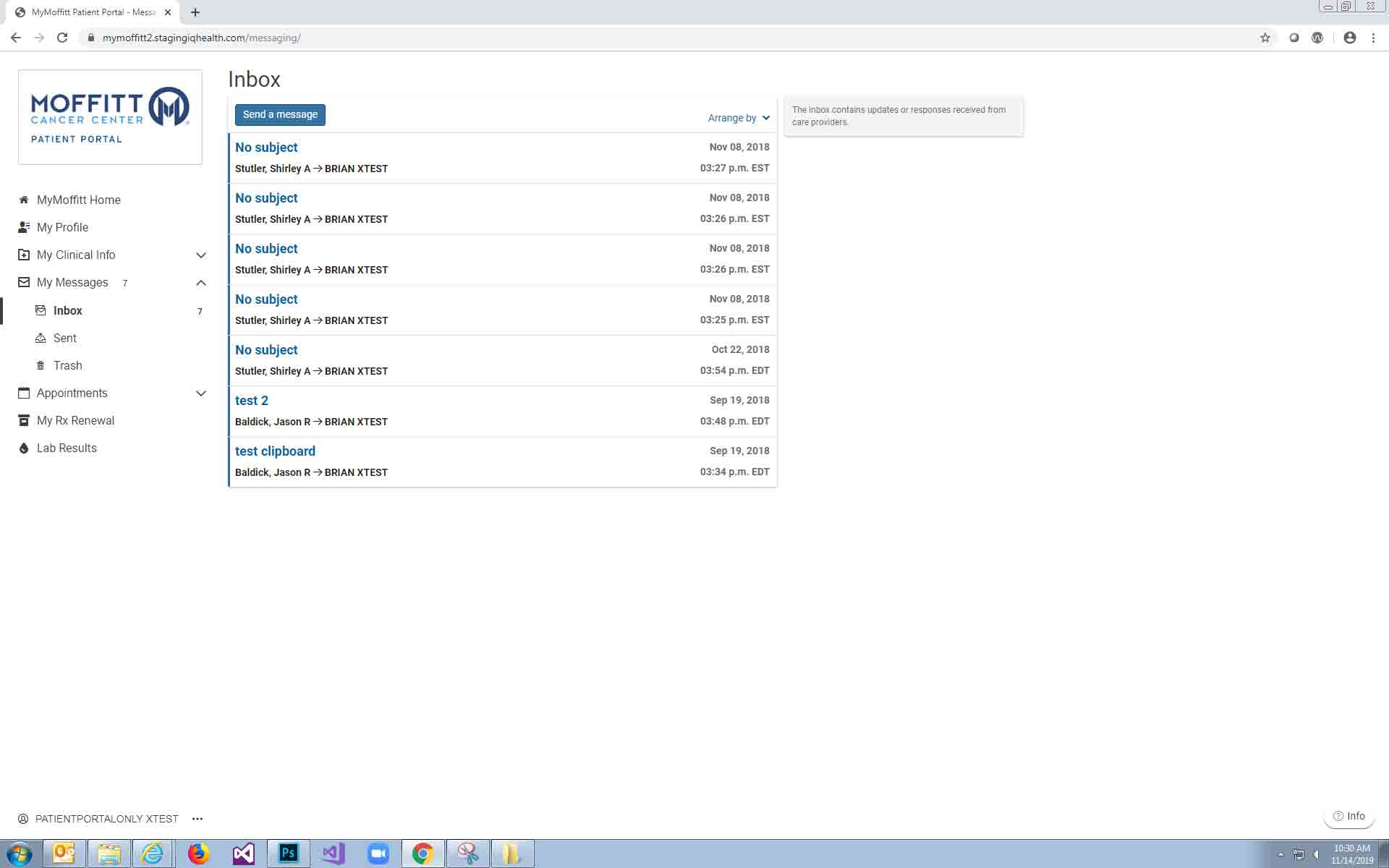Click the Lab Results droplet icon

tap(24, 448)
